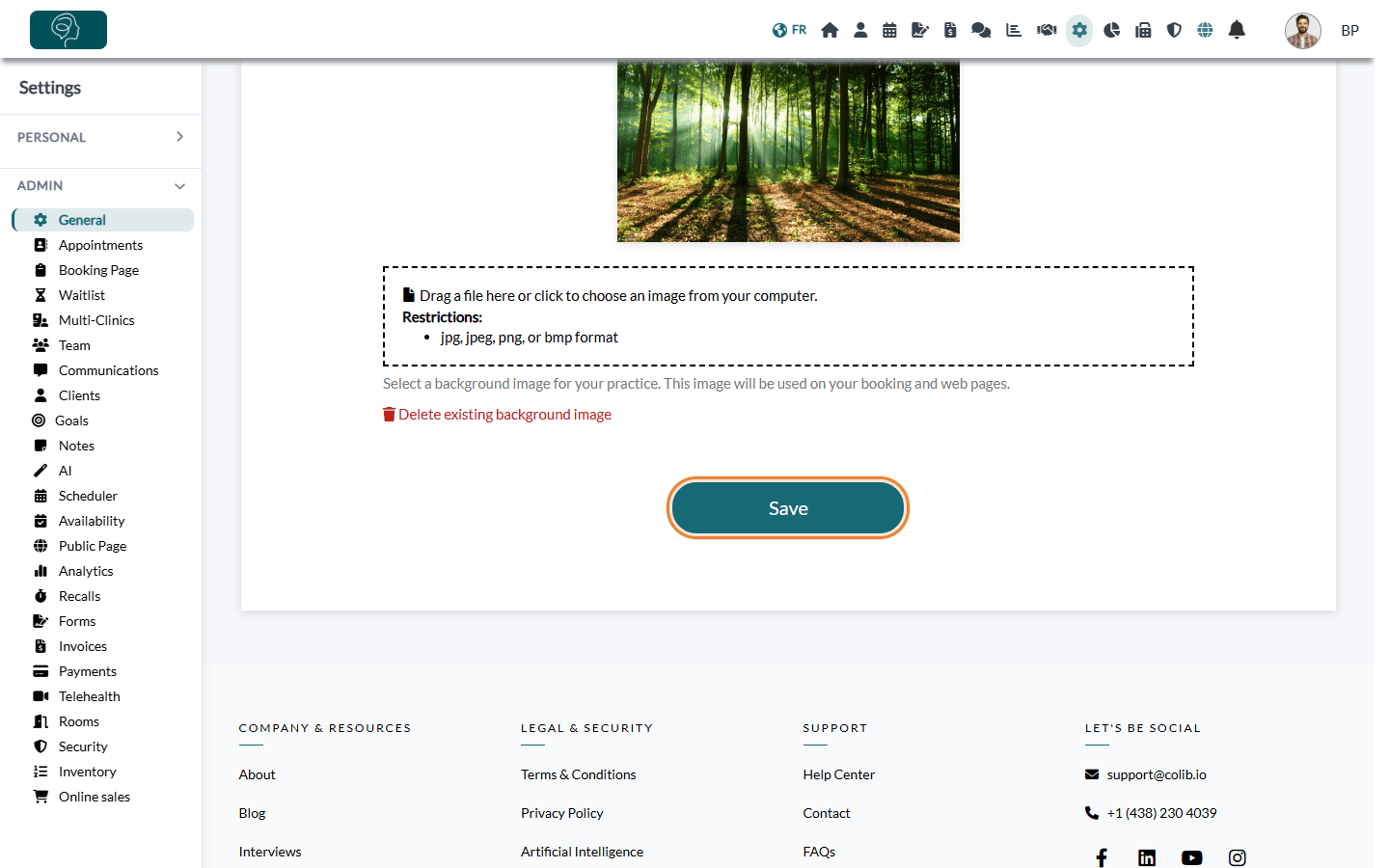Open Inventory settings
Screen dimensions: 1389x868
pyautogui.click(x=87, y=772)
